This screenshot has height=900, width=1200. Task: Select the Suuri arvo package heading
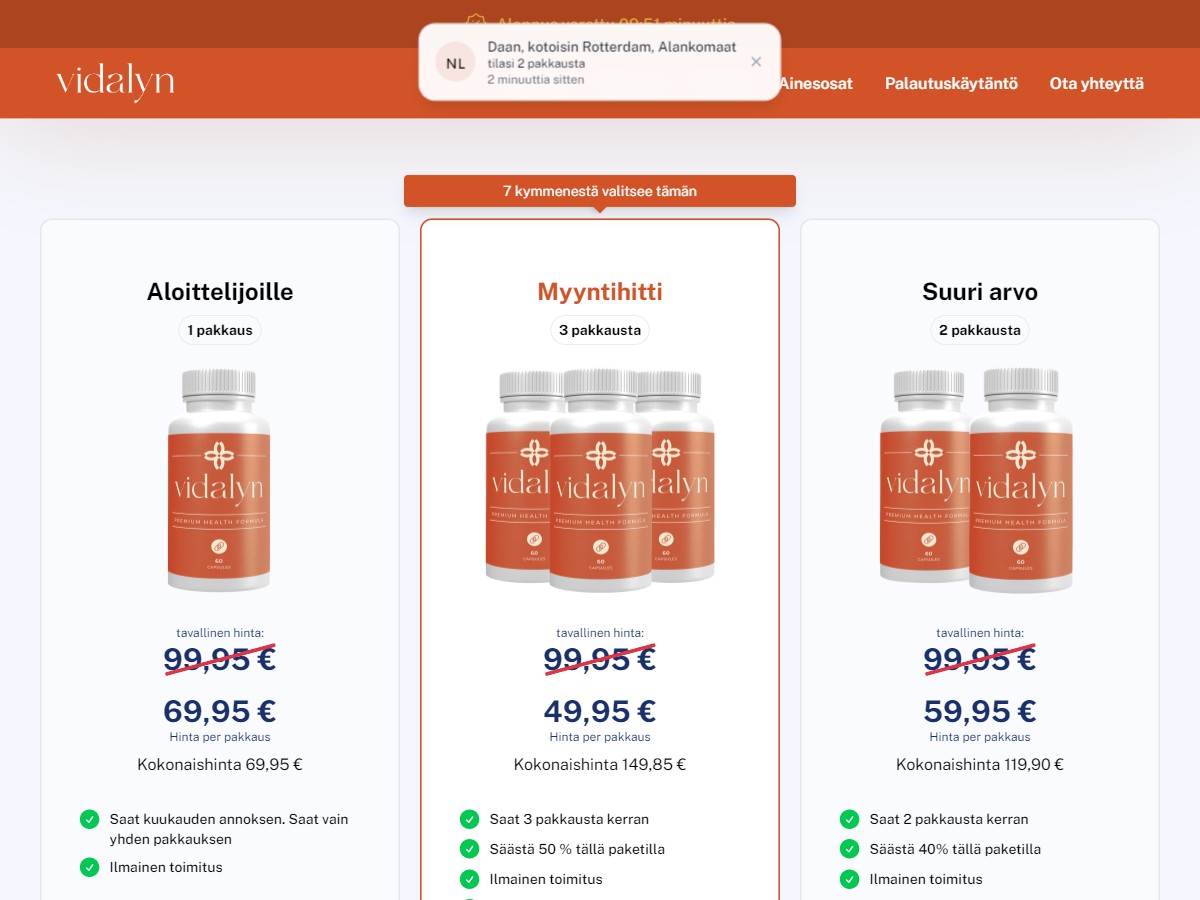[980, 292]
